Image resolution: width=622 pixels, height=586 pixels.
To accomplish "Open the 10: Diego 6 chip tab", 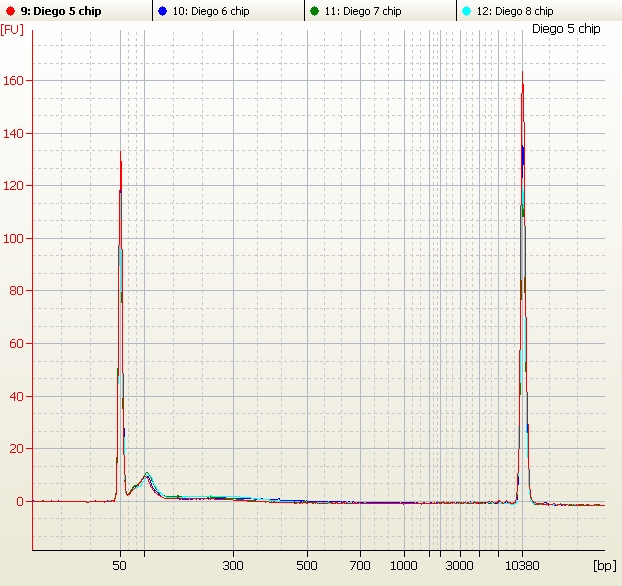I will point(212,11).
